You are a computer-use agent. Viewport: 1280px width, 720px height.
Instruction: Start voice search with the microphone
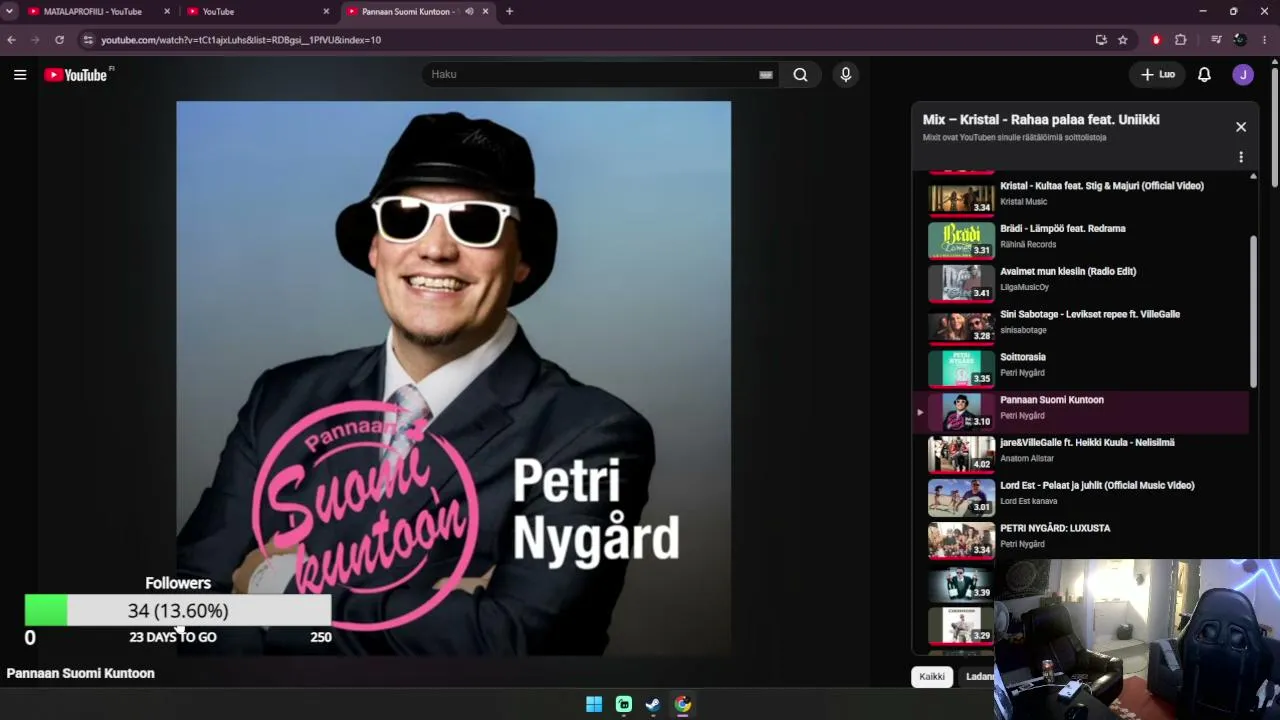click(846, 75)
